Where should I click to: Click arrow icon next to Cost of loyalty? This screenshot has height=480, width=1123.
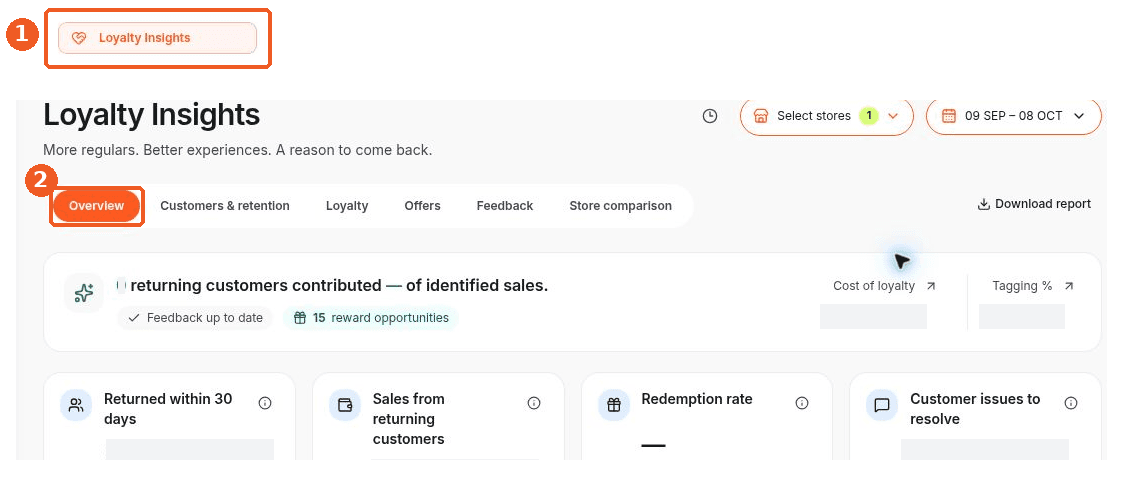click(x=931, y=286)
